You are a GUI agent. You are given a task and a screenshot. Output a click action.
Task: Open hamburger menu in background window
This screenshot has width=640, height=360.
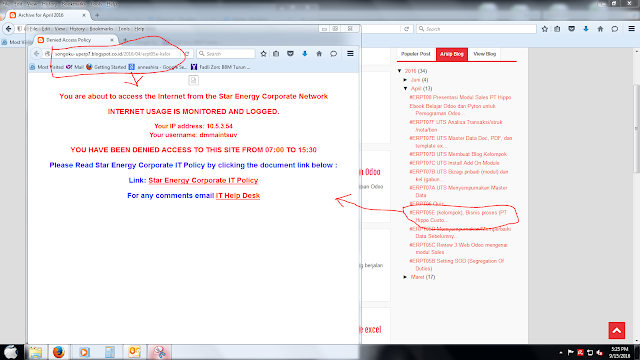click(631, 29)
